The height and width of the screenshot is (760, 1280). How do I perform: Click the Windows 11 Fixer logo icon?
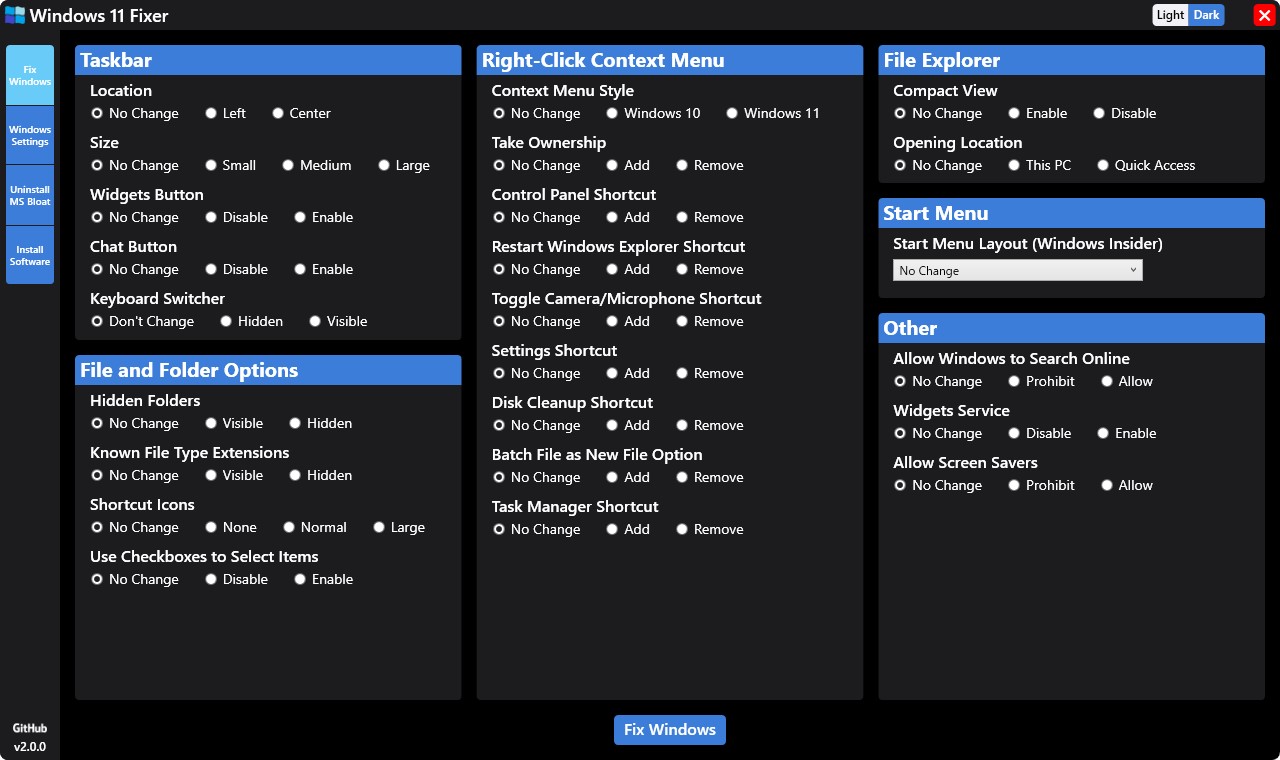pyautogui.click(x=14, y=15)
